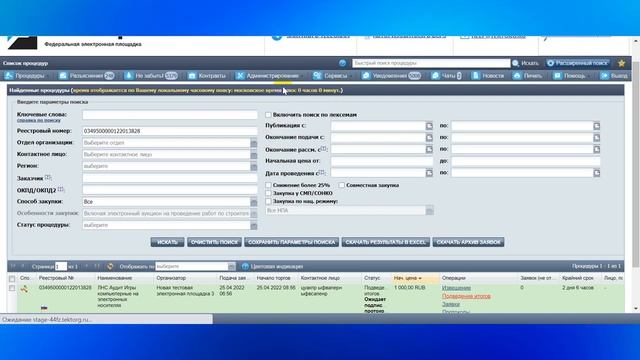Open the Разъяснения menu item
This screenshot has height=360, width=640.
(86, 76)
